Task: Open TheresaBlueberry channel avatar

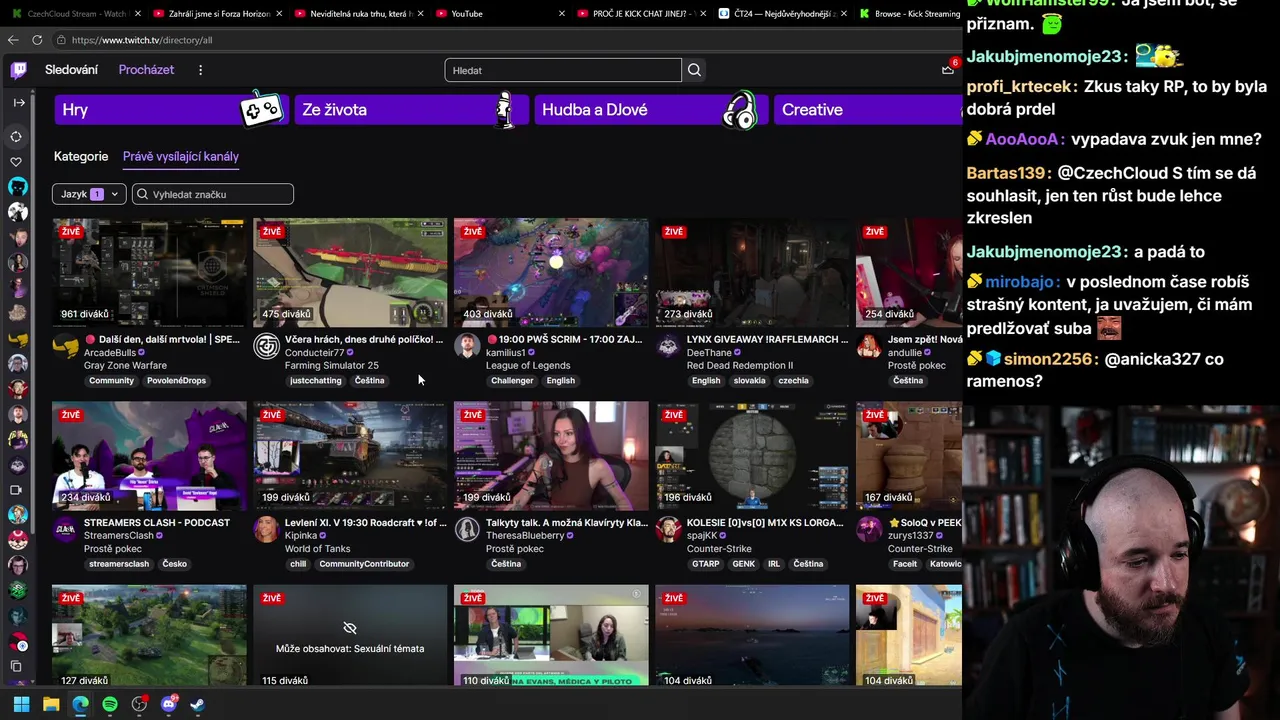Action: pos(467,530)
